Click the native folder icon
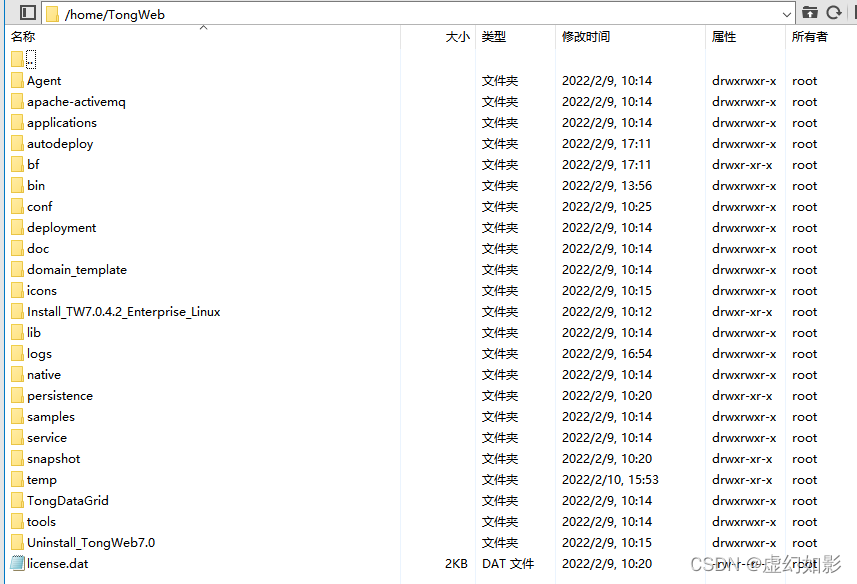The height and width of the screenshot is (584, 857). click(17, 374)
